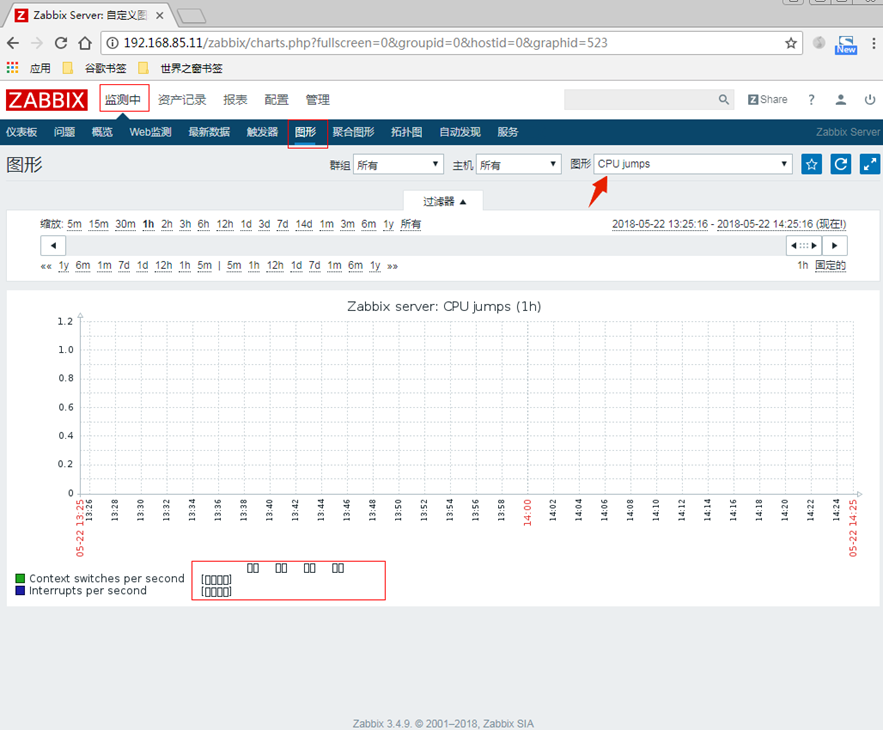The height and width of the screenshot is (730, 883).
Task: Collapse the 过滤器 filter panel
Action: pos(444,202)
